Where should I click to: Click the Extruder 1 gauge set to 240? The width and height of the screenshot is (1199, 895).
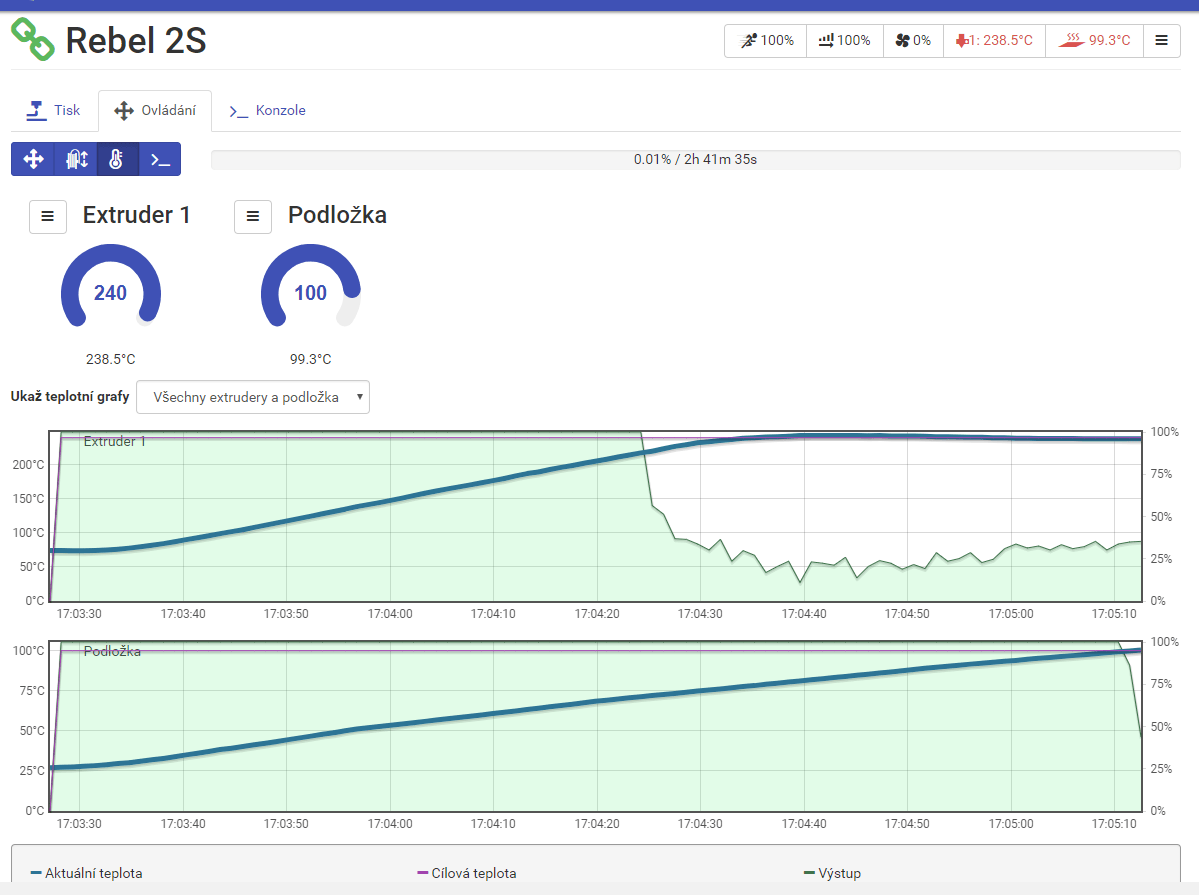[110, 293]
